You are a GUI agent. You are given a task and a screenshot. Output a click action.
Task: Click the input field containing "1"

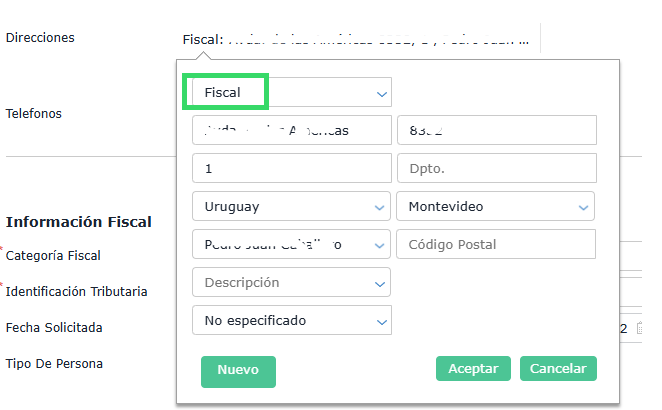point(291,168)
